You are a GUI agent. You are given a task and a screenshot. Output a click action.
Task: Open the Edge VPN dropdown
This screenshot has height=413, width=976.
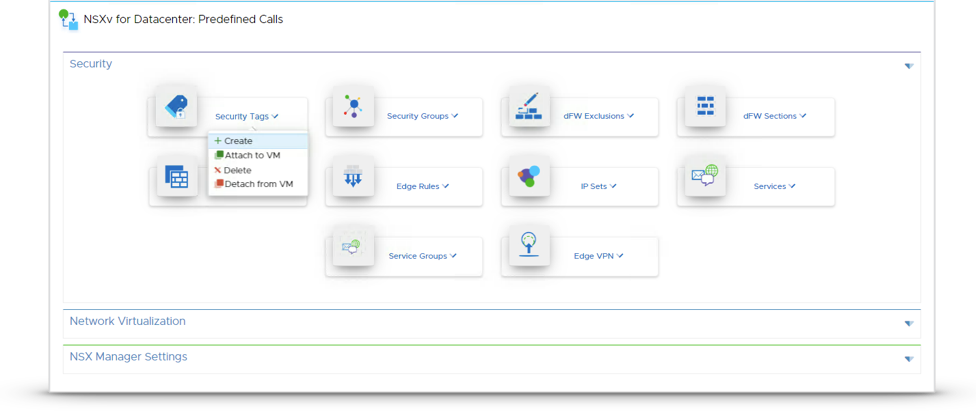pos(599,256)
